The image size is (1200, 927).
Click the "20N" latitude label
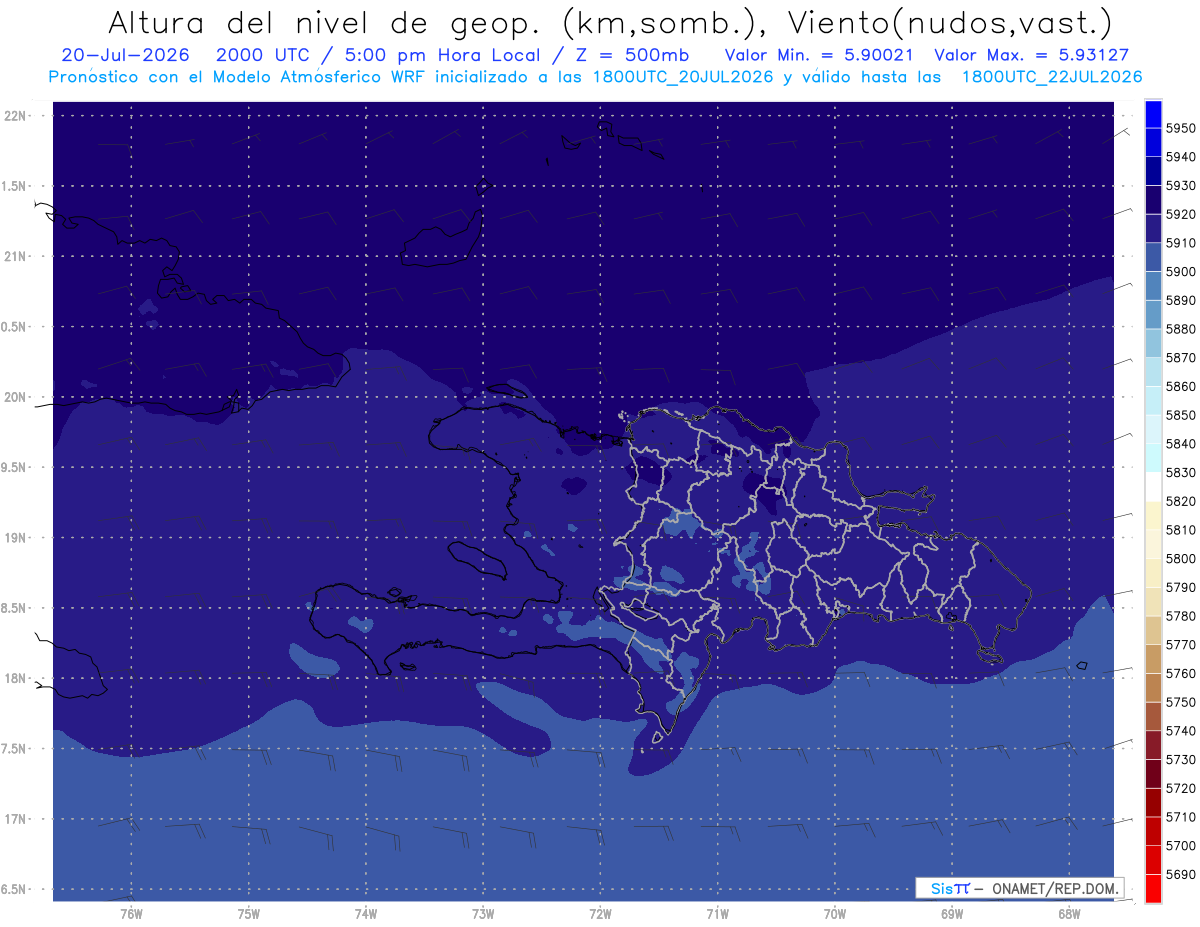[x=17, y=398]
